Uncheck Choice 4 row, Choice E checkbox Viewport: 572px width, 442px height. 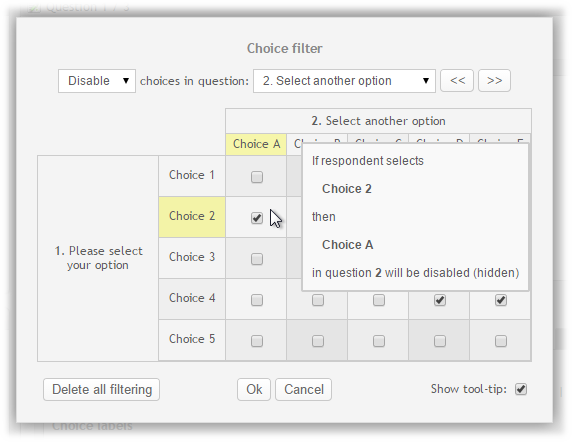pos(501,300)
